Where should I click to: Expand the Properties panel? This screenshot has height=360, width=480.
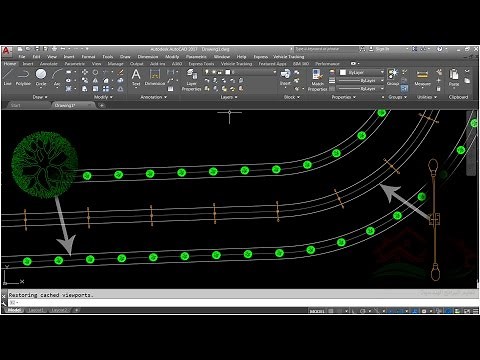tap(344, 97)
